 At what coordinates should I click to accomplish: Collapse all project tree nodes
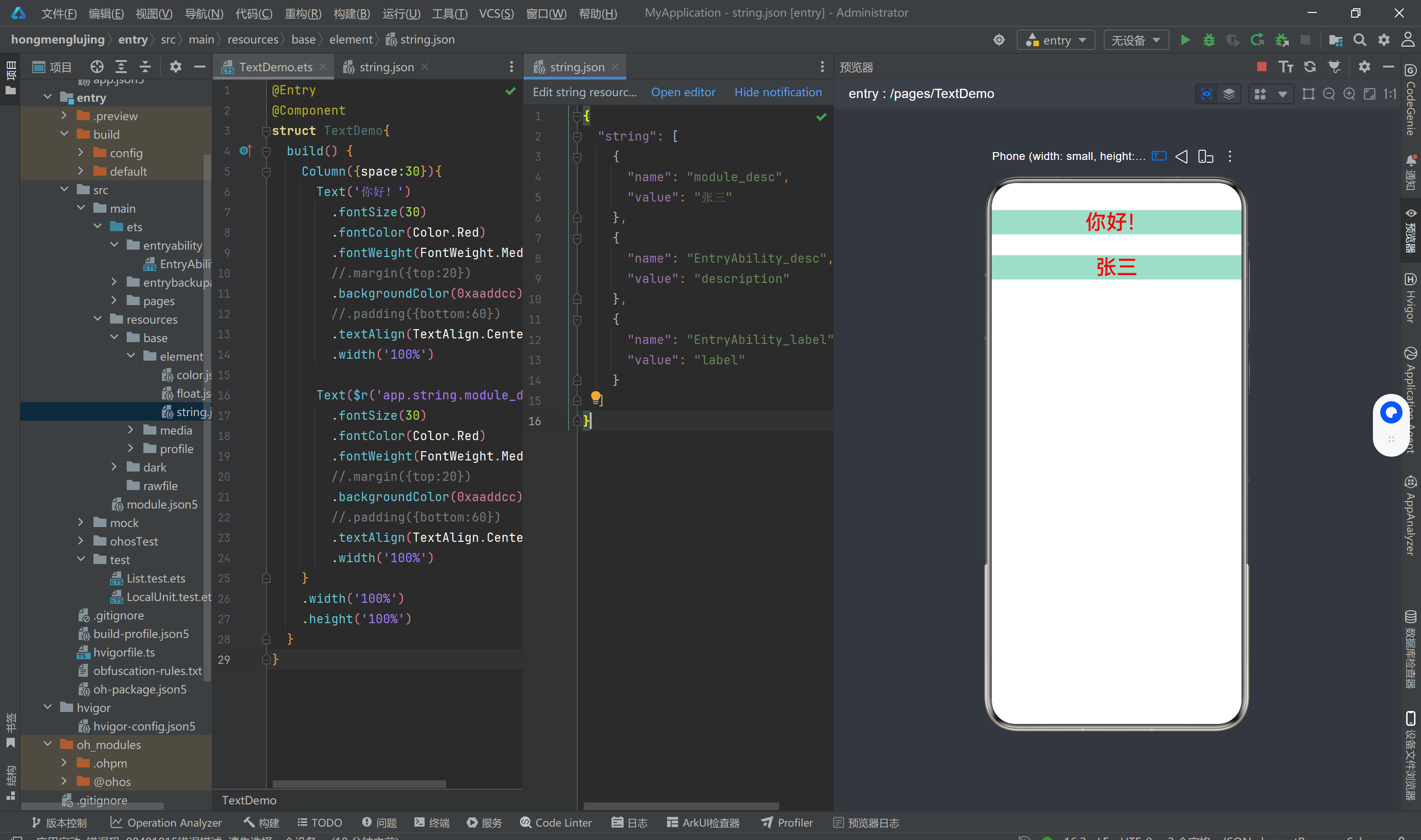click(145, 67)
